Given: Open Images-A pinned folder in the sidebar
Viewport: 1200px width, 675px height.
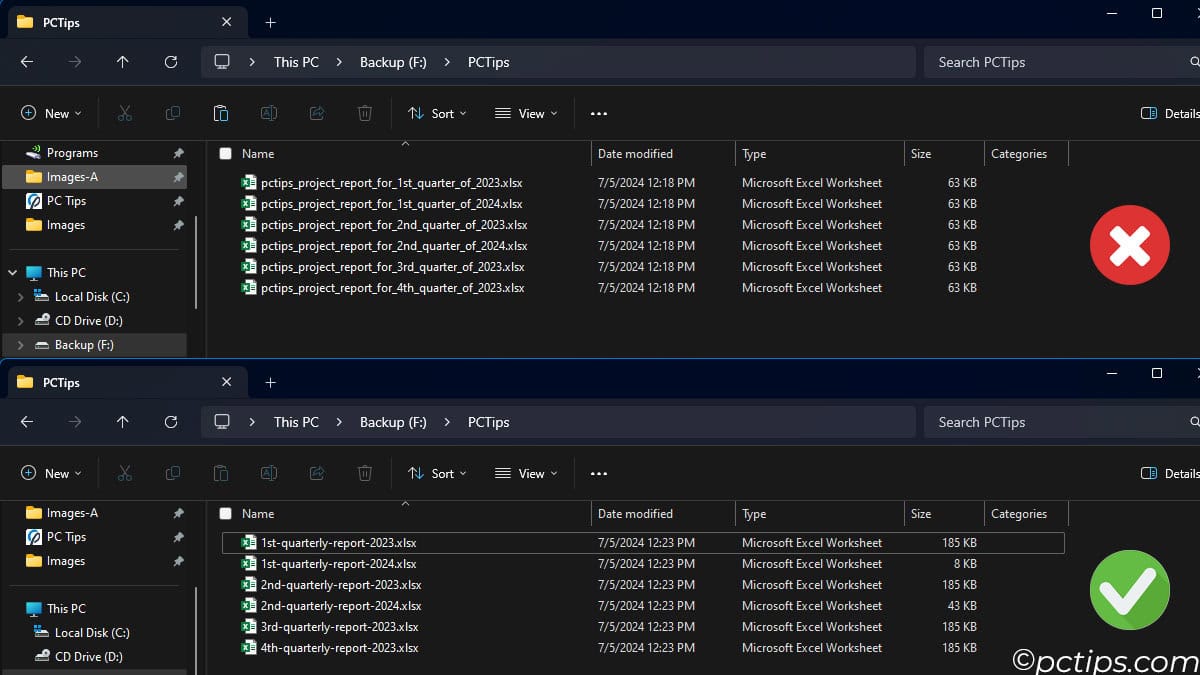Looking at the screenshot, I should [70, 176].
